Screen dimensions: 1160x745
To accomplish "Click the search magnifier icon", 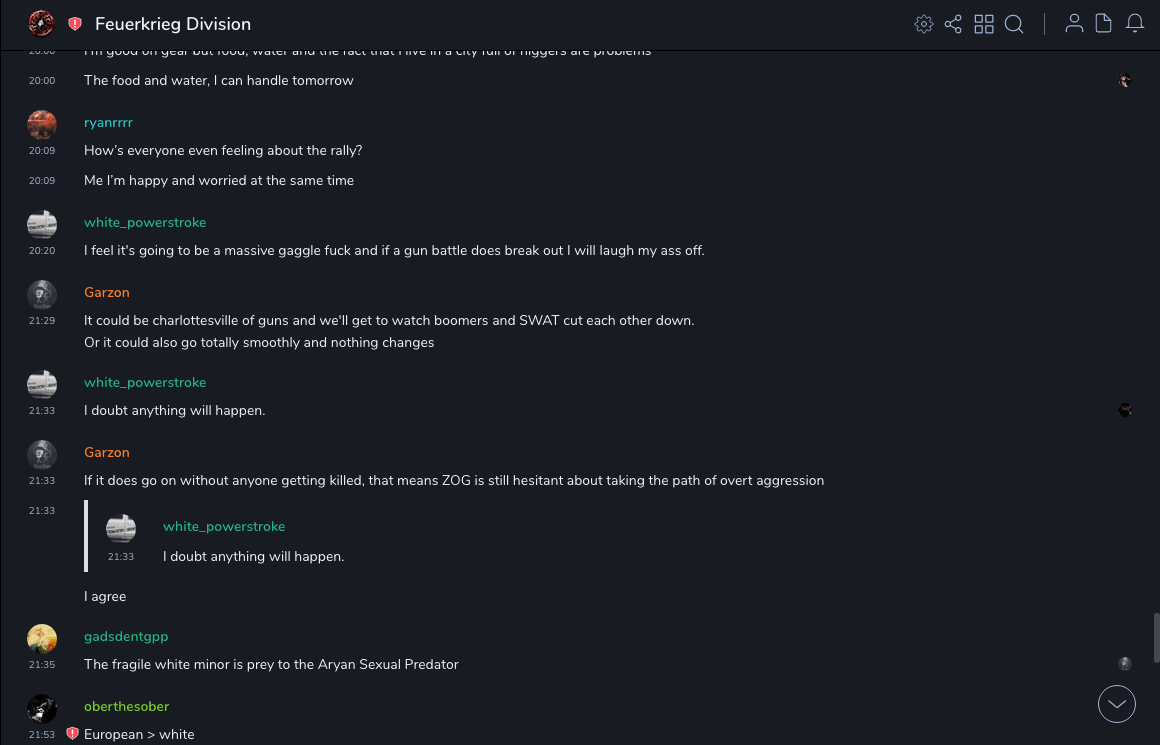I will pos(1014,24).
